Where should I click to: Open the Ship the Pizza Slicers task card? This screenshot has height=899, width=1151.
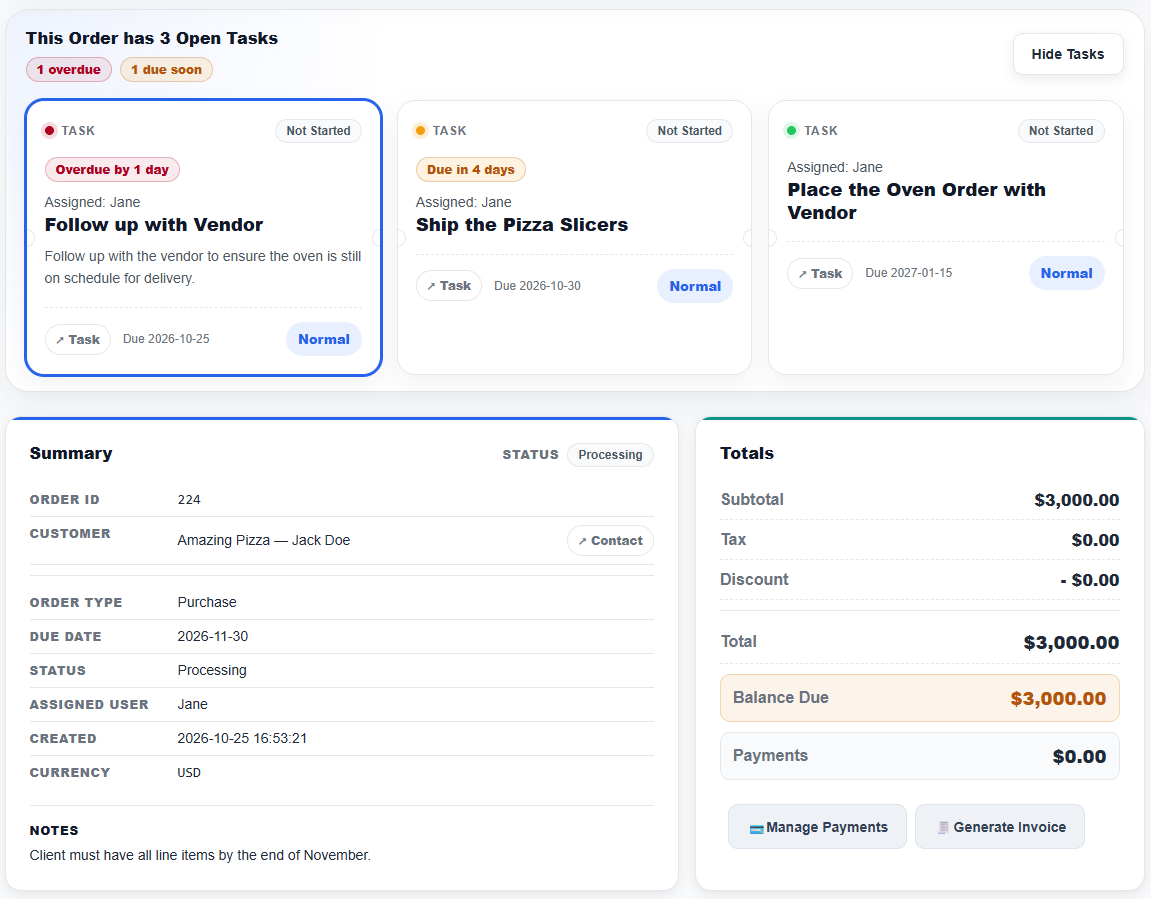(574, 237)
